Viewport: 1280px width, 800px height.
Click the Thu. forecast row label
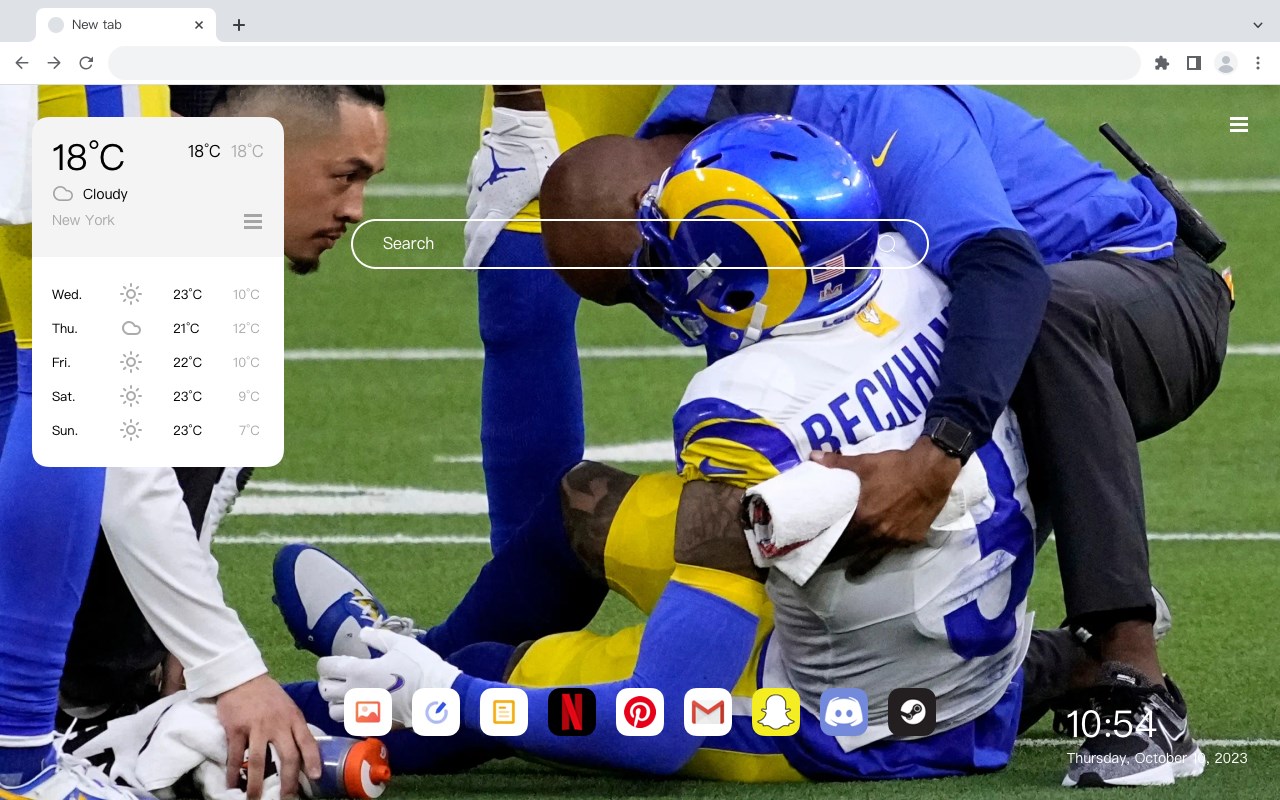(65, 328)
